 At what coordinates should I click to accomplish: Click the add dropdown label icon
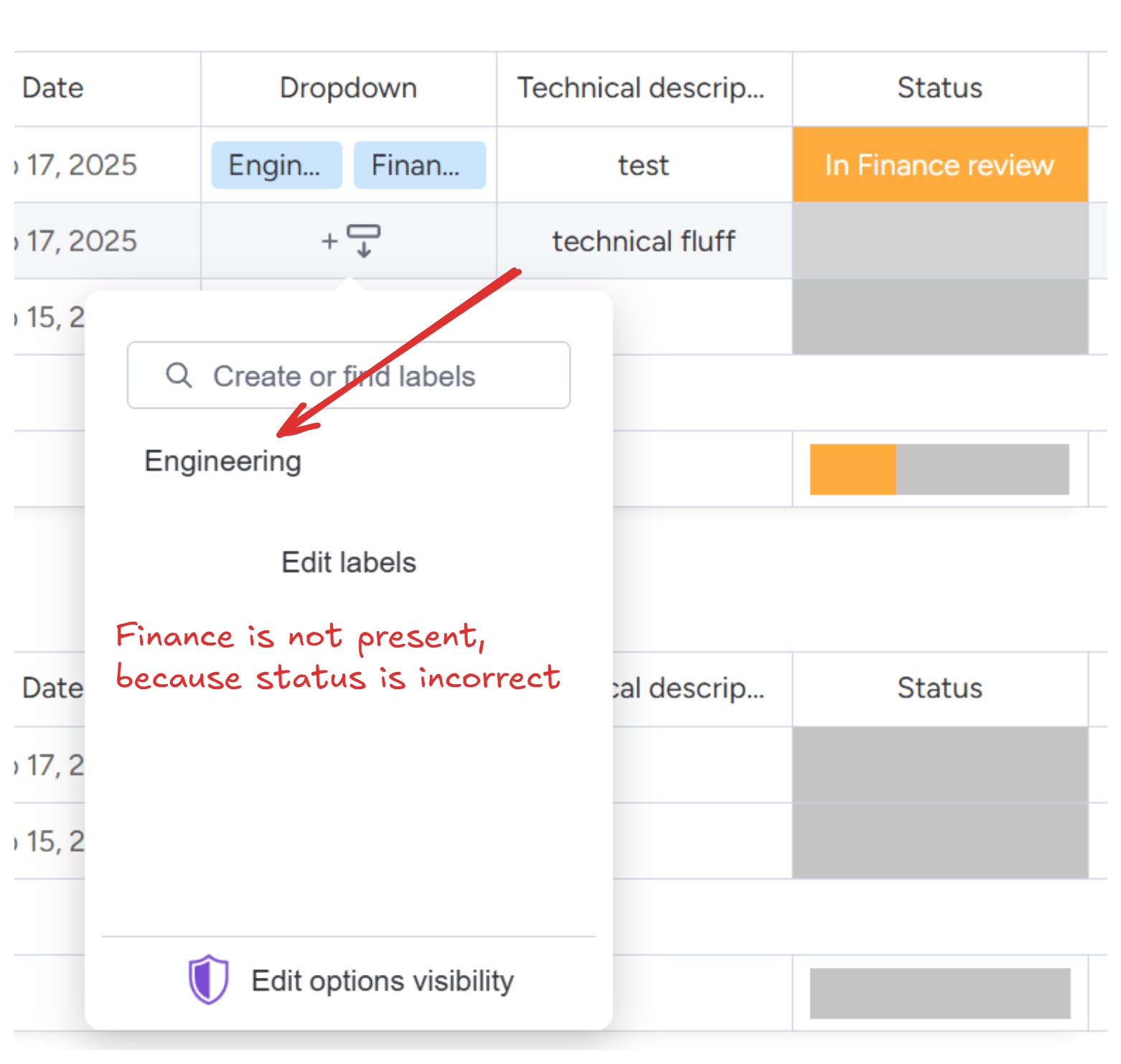pyautogui.click(x=351, y=241)
